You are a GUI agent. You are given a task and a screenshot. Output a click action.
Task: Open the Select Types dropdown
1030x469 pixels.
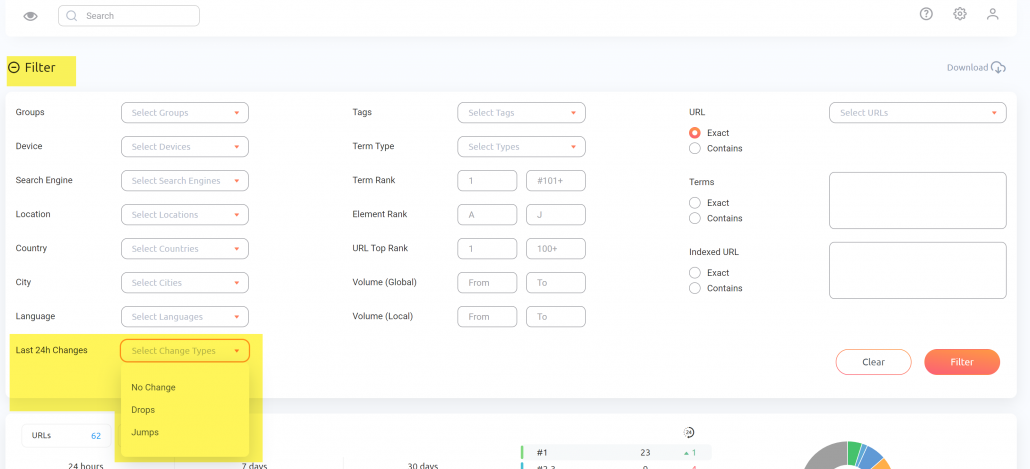coord(521,146)
